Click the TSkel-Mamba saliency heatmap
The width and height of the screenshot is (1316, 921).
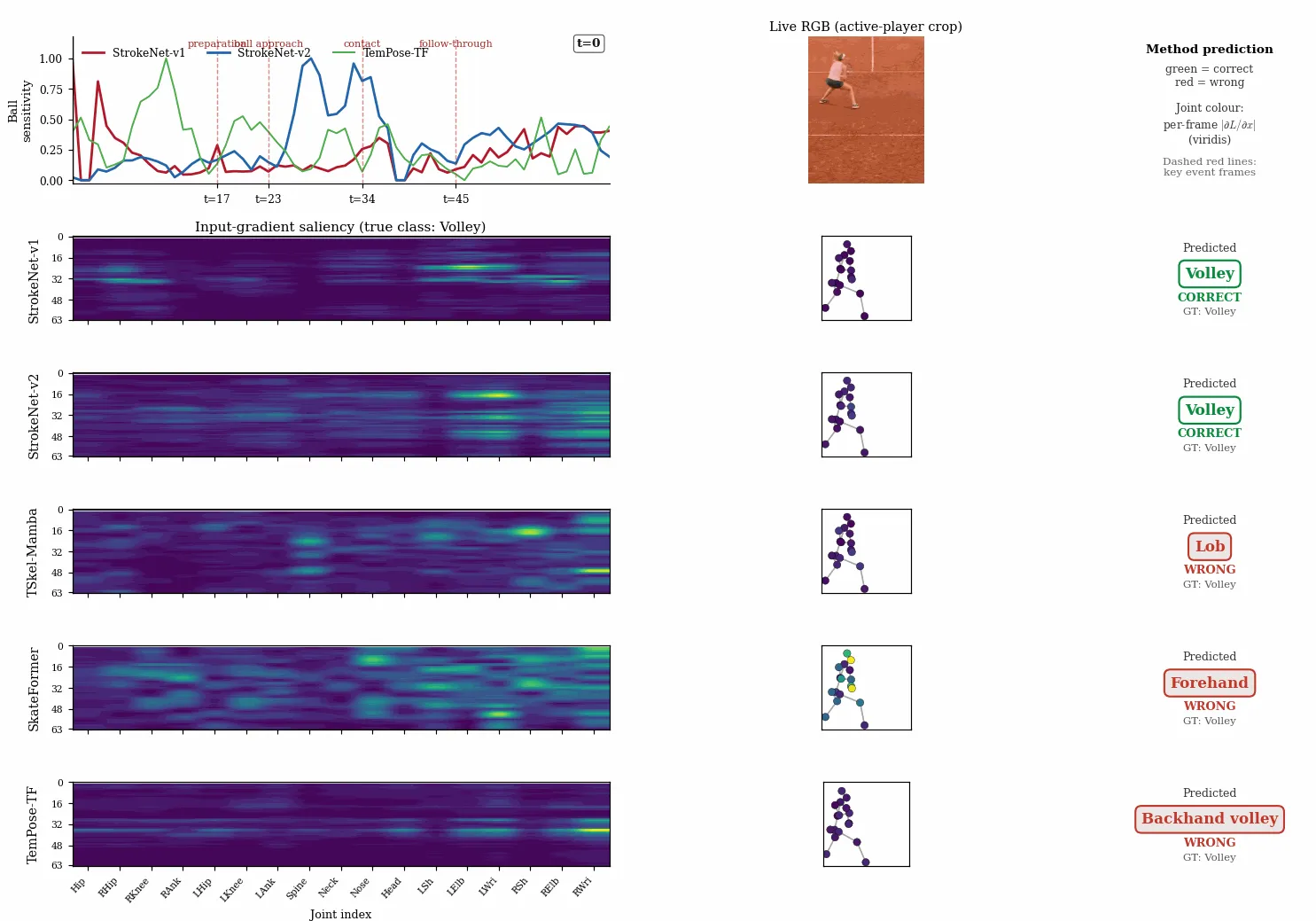click(x=341, y=551)
